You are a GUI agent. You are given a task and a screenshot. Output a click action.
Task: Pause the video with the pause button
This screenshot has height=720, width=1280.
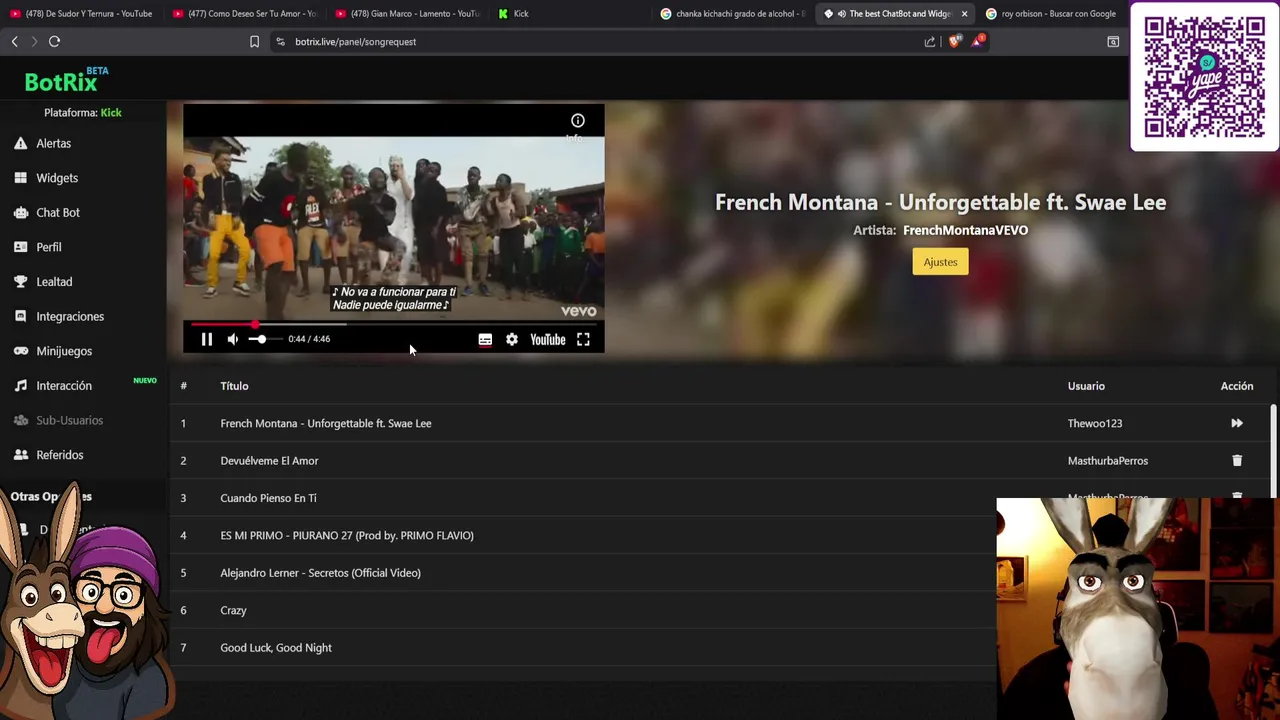[x=207, y=339]
